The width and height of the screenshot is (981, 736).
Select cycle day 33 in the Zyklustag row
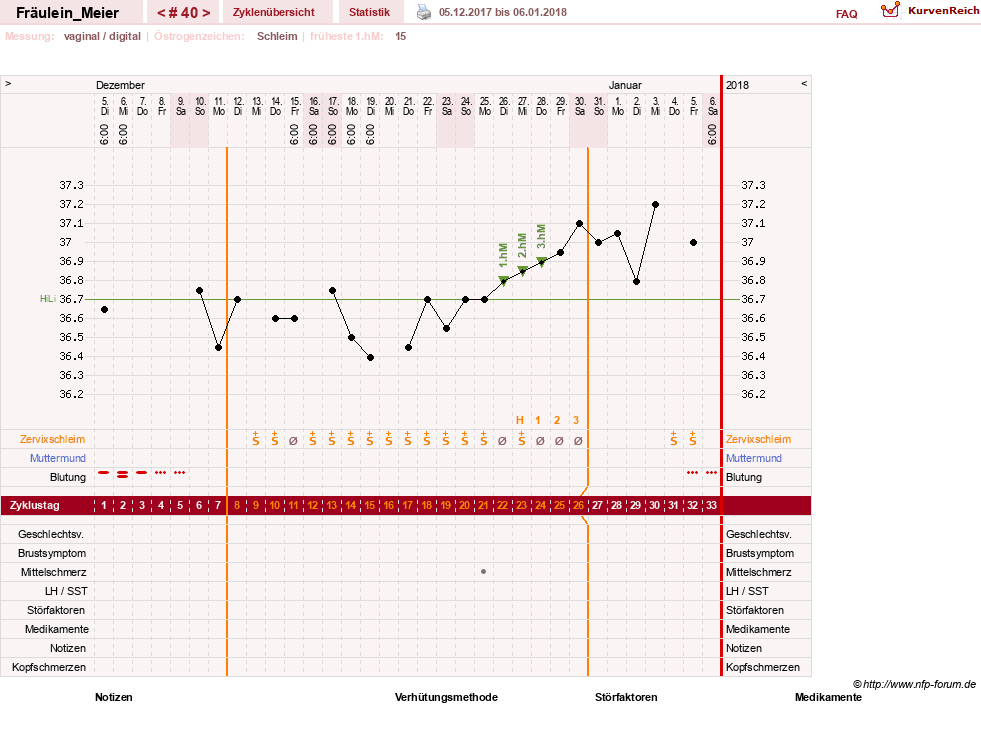(x=711, y=505)
